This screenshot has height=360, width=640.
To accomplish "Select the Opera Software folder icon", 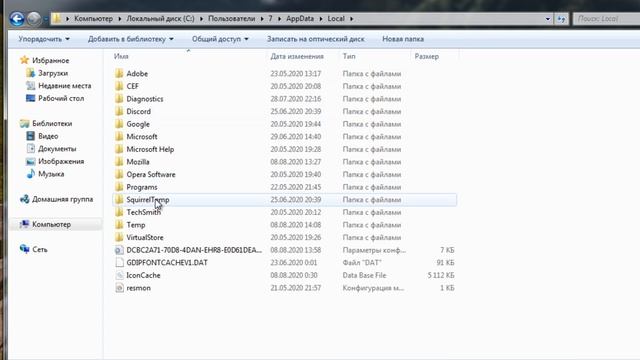I will point(119,174).
